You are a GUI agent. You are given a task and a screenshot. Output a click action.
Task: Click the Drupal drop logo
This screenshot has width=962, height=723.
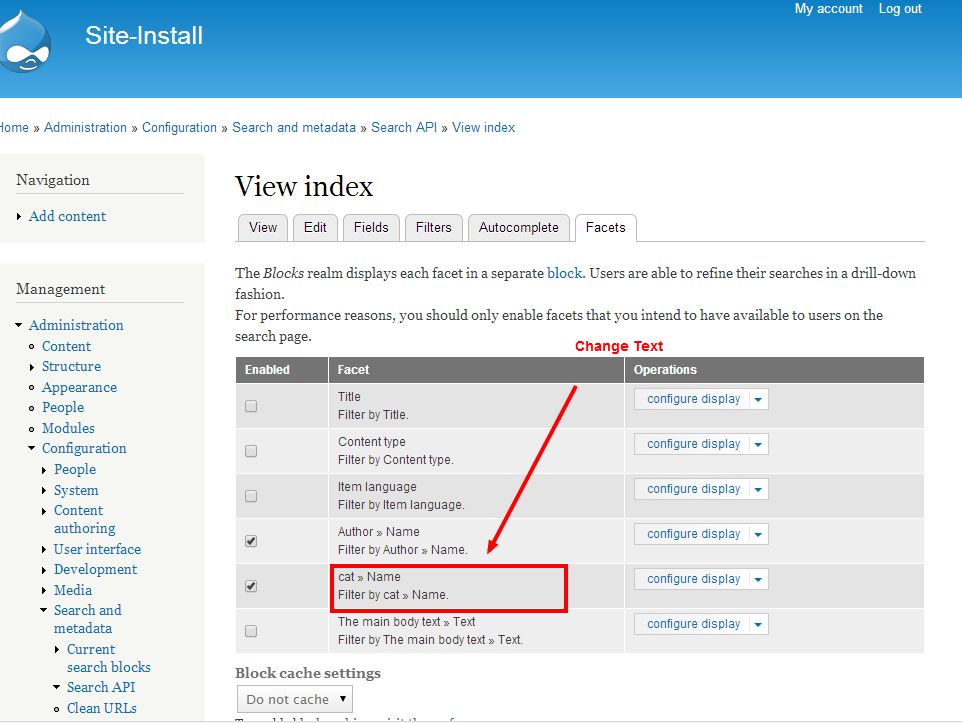point(25,42)
